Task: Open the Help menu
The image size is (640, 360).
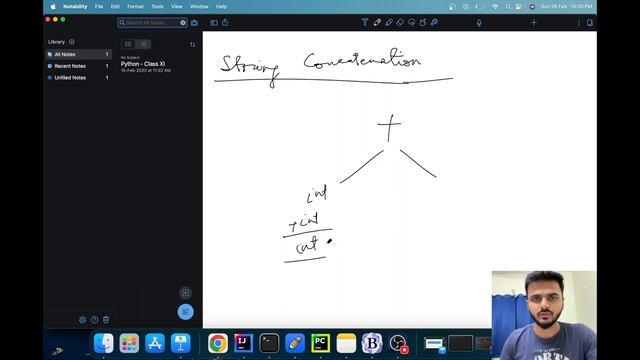Action: click(x=221, y=7)
